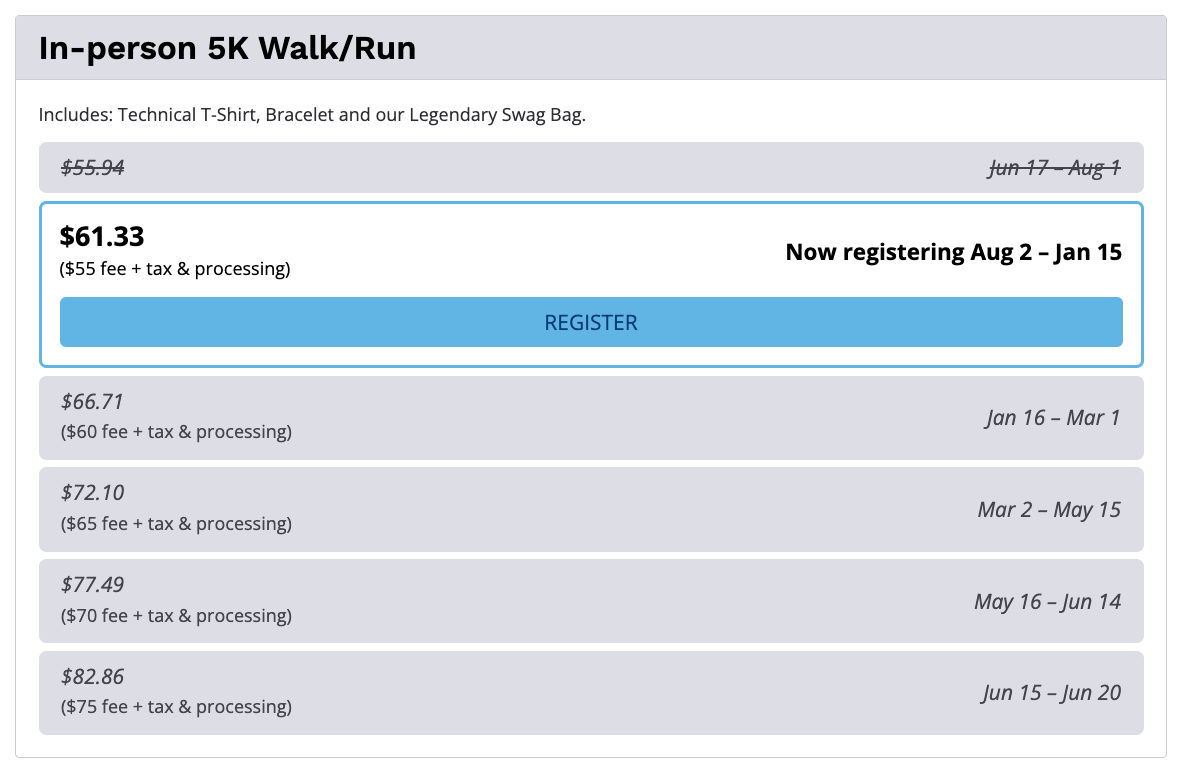The height and width of the screenshot is (770, 1181).
Task: Select the $72.10 price
Action: pyautogui.click(x=92, y=493)
